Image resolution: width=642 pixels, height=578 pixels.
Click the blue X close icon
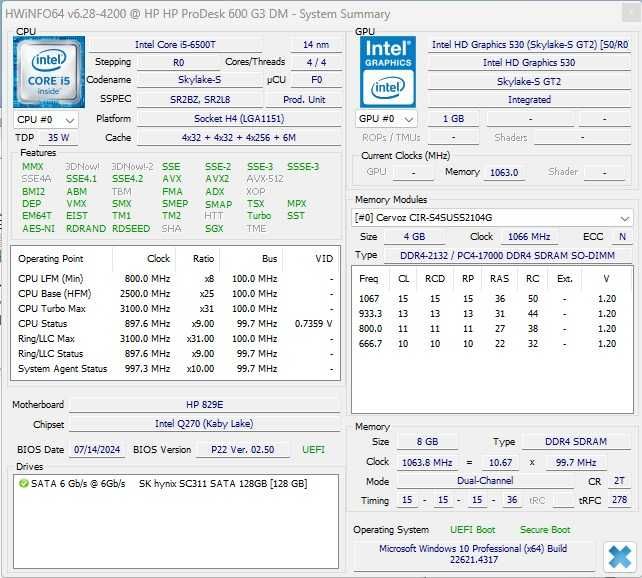[619, 557]
